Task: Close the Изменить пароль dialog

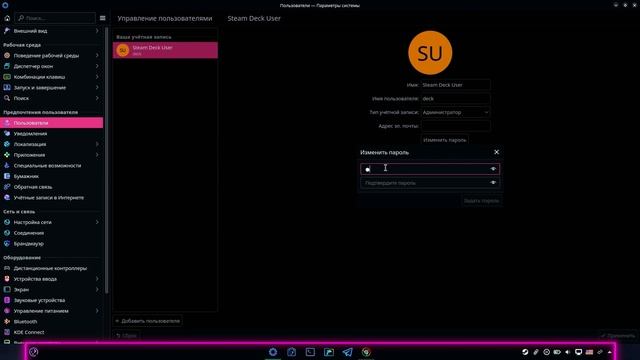Action: pyautogui.click(x=496, y=152)
